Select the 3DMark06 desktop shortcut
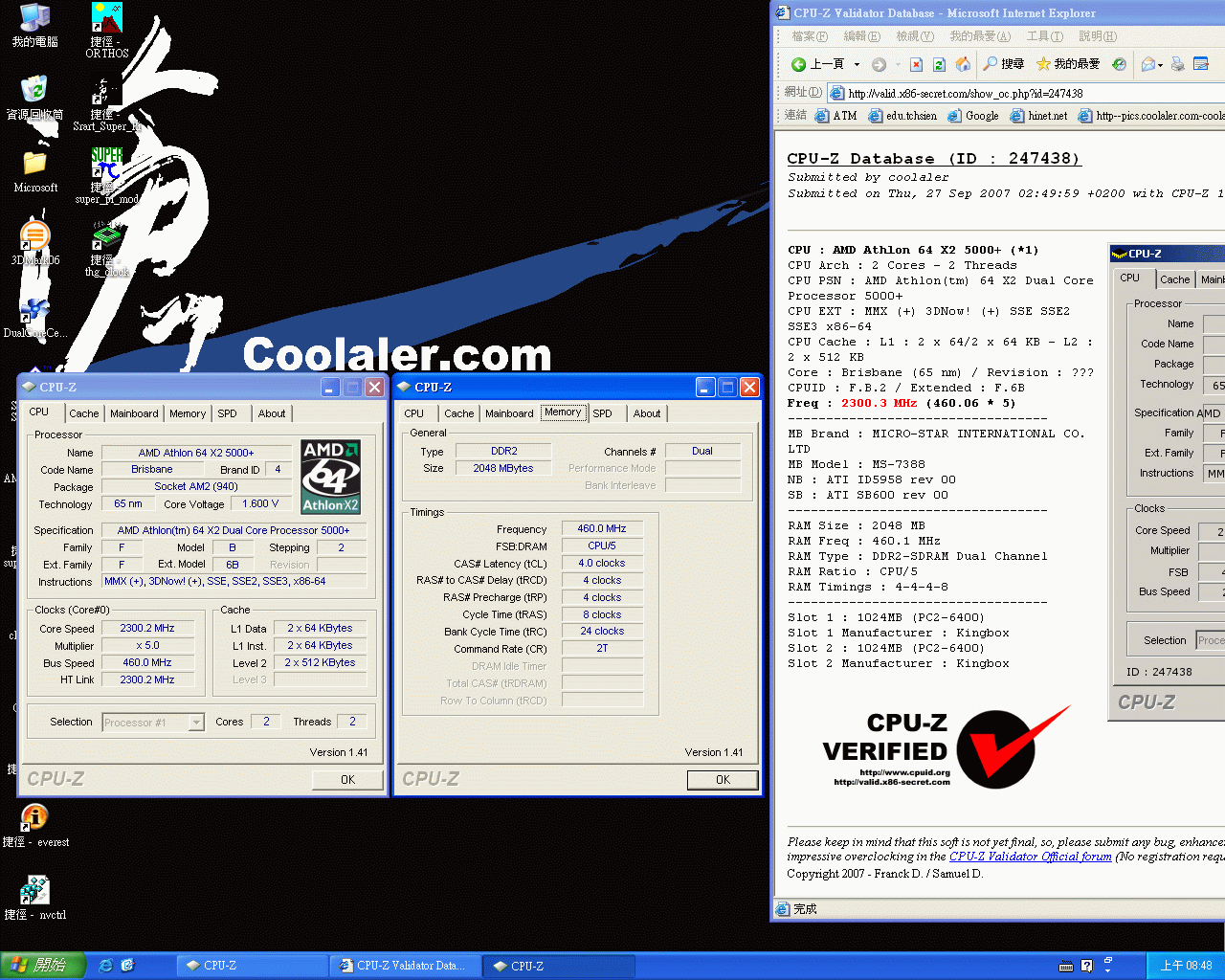This screenshot has height=980, width=1225. coord(35,243)
